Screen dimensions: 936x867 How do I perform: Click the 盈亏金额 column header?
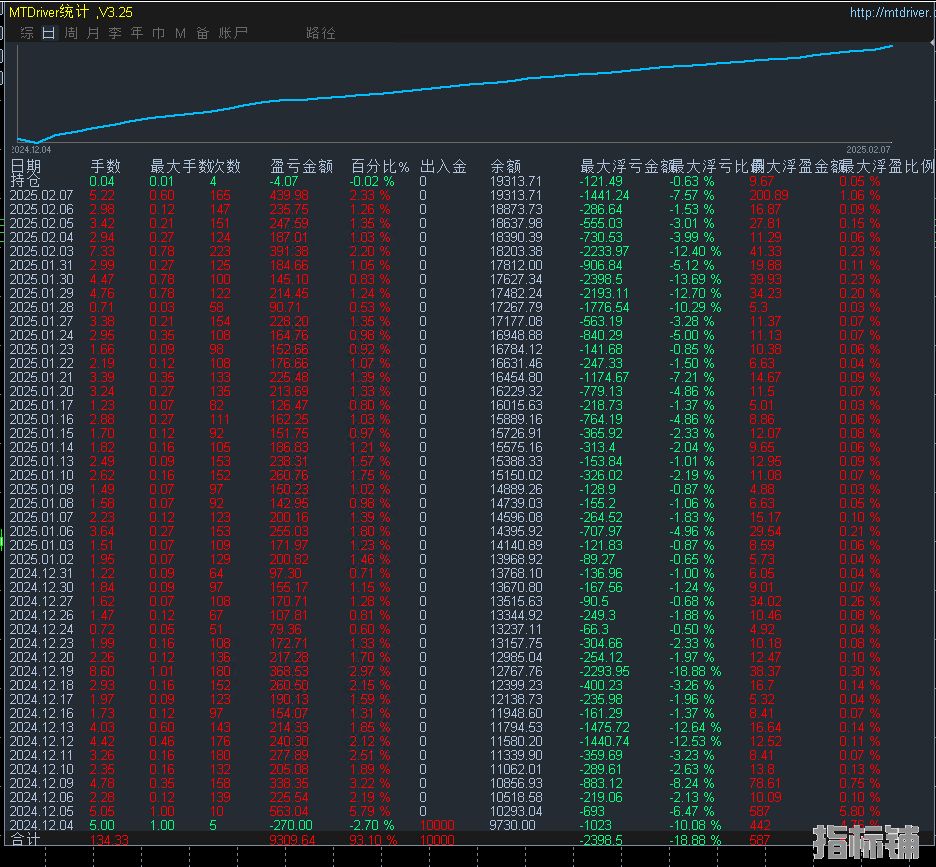301,166
